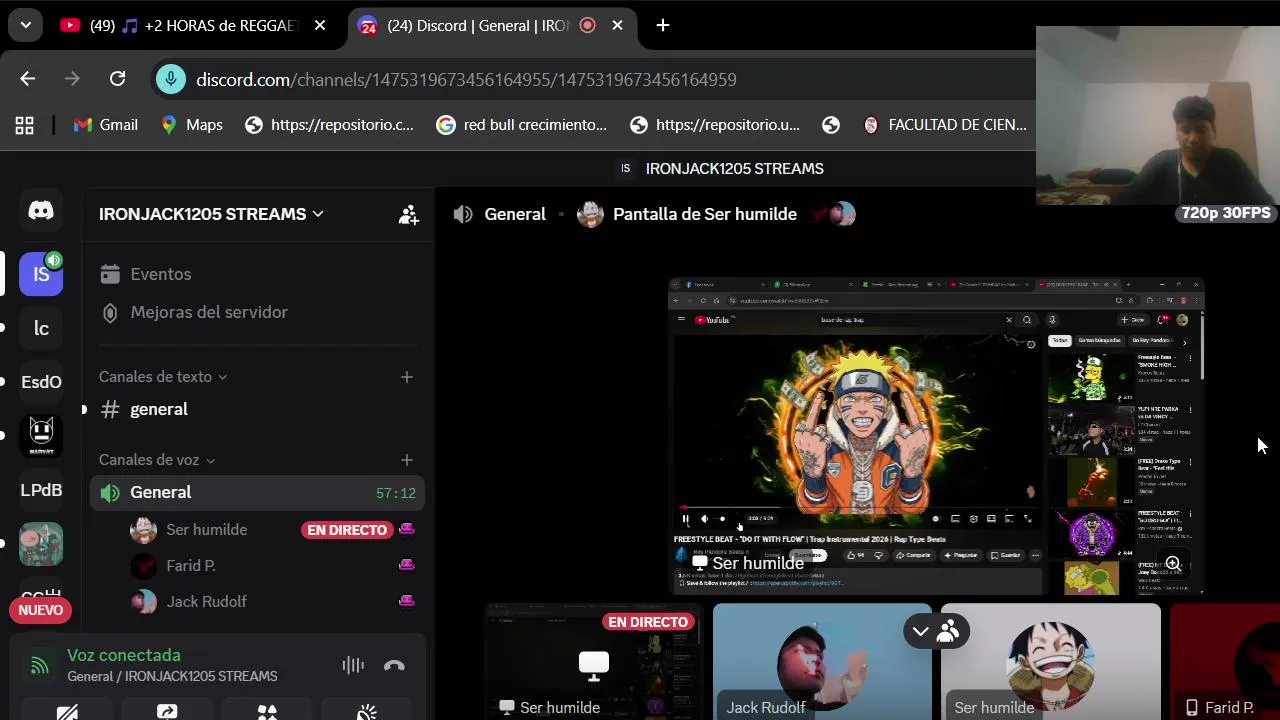Open a new browser tab
This screenshot has height=720, width=1280.
coord(663,26)
